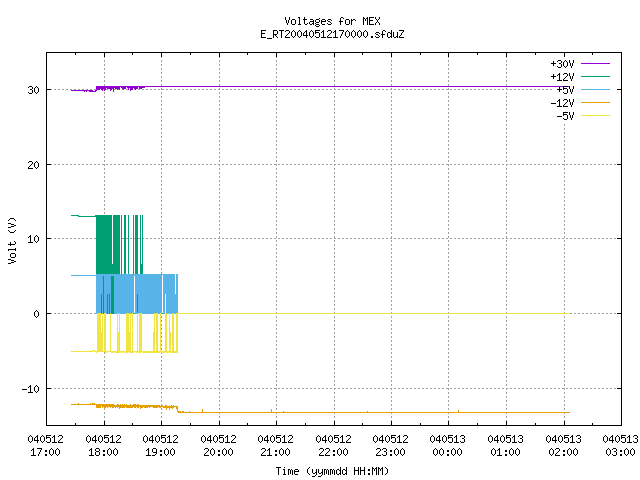Click the -5V legend label
The image size is (640, 480).
click(x=565, y=116)
